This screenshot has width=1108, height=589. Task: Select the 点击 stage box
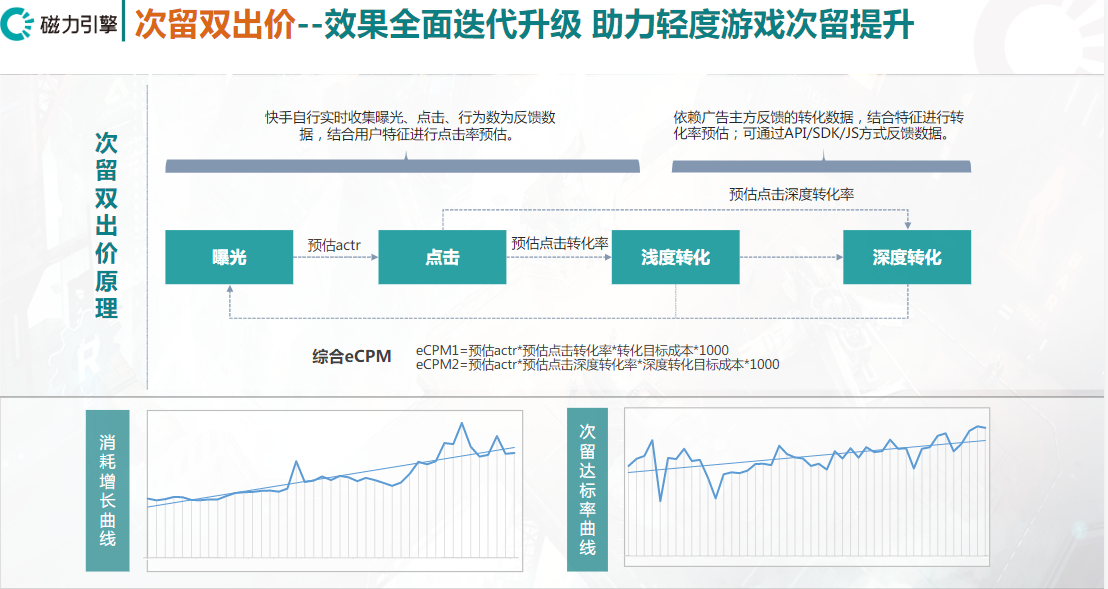click(x=444, y=257)
